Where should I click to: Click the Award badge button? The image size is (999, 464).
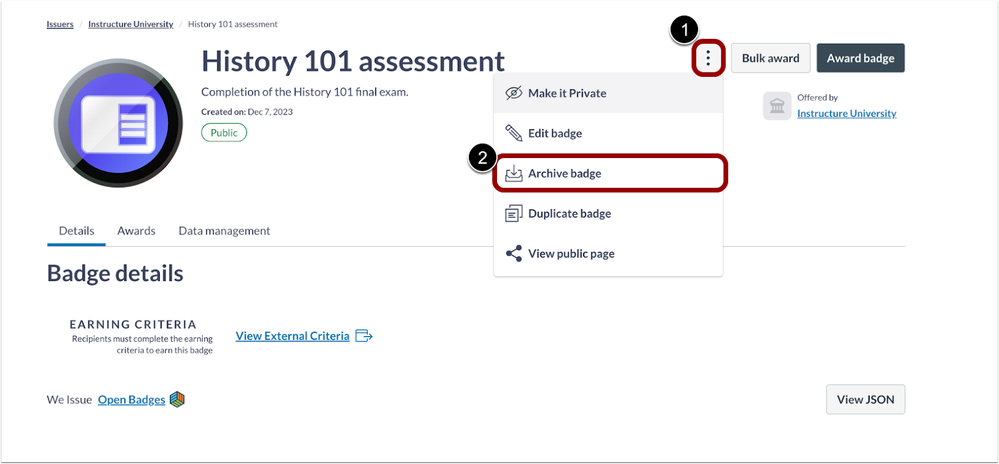(860, 58)
